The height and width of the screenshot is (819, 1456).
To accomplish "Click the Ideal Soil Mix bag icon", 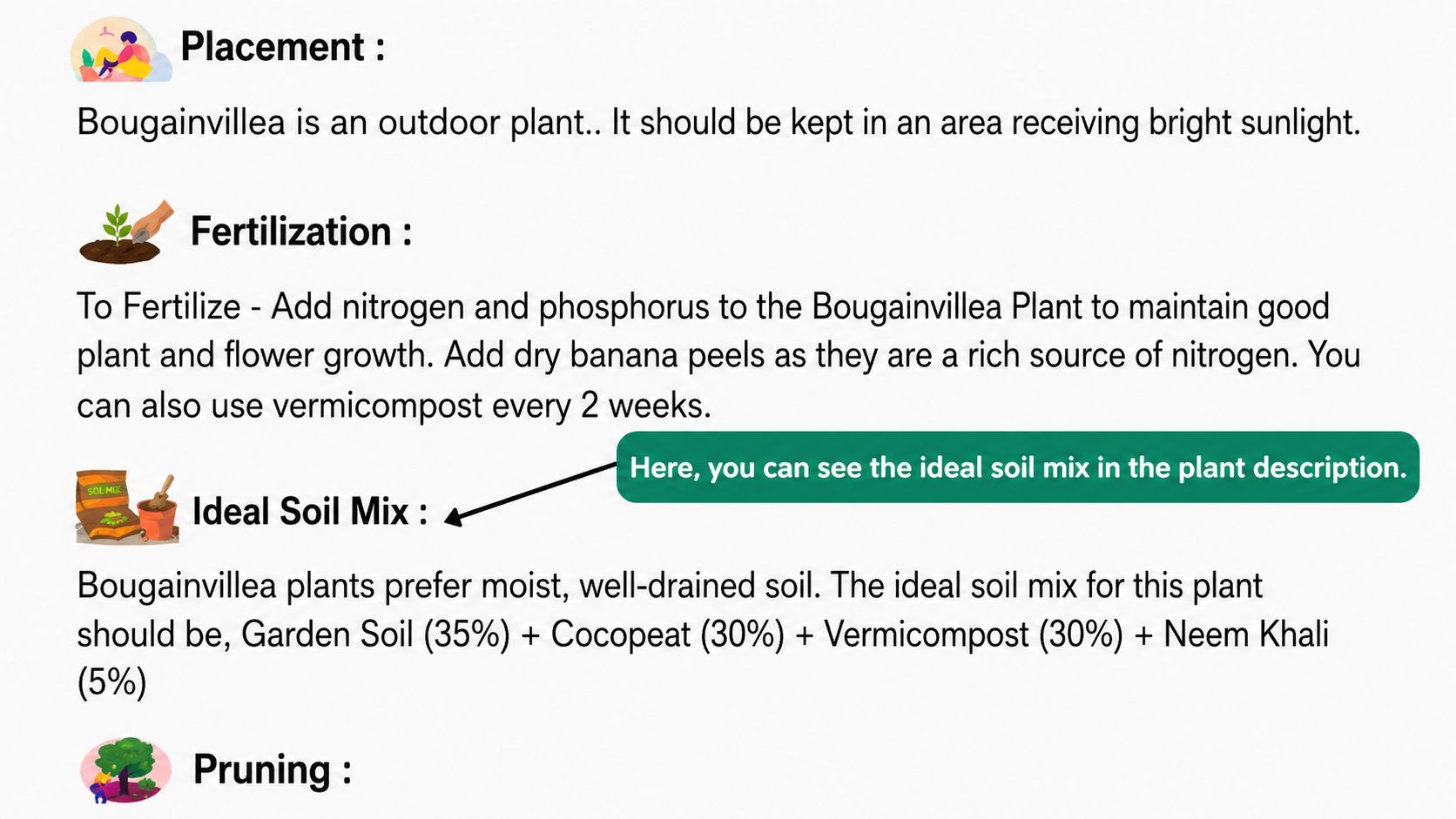I will pos(127,507).
